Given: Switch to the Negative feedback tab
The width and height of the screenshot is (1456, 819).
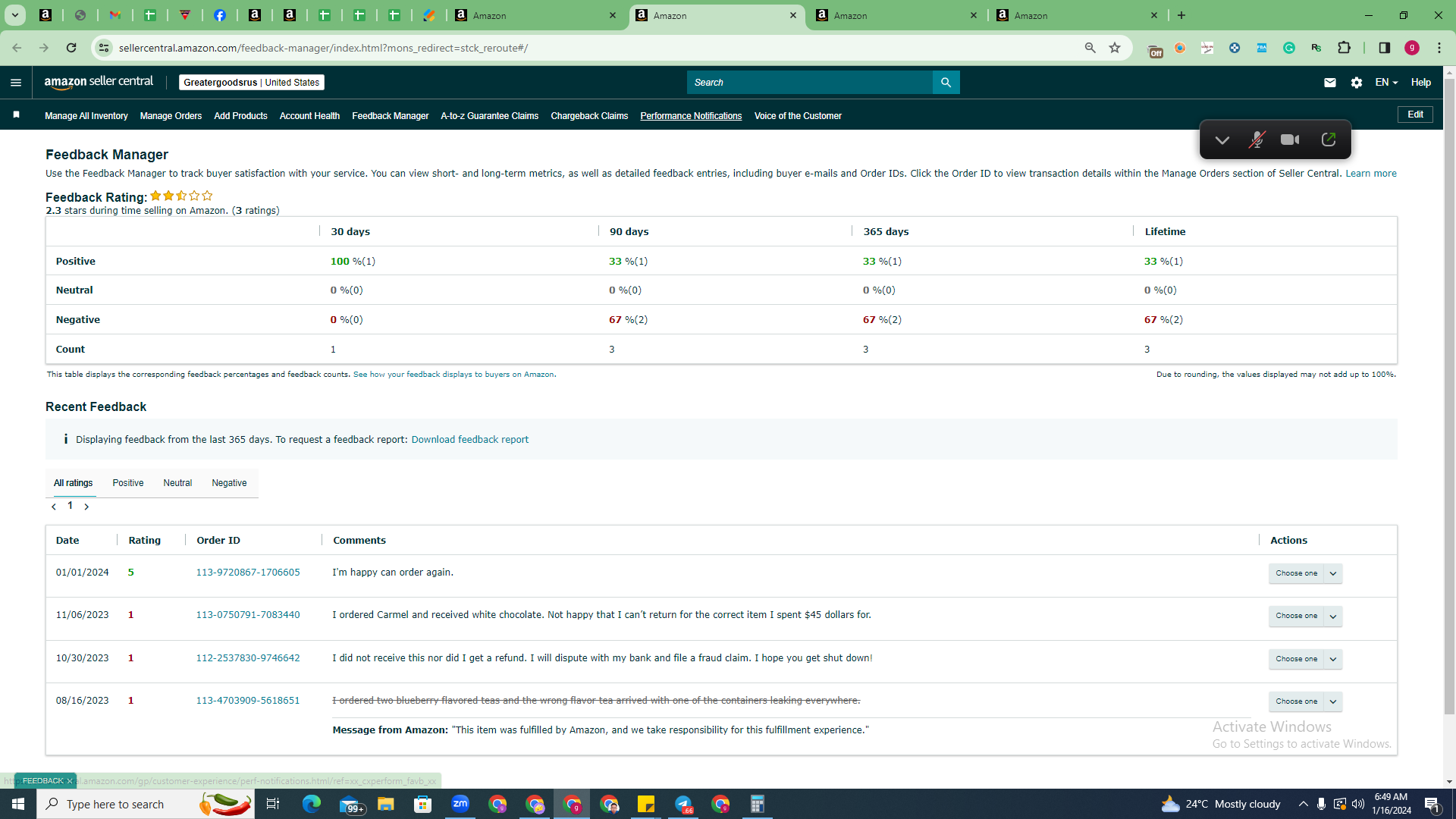Looking at the screenshot, I should [229, 483].
